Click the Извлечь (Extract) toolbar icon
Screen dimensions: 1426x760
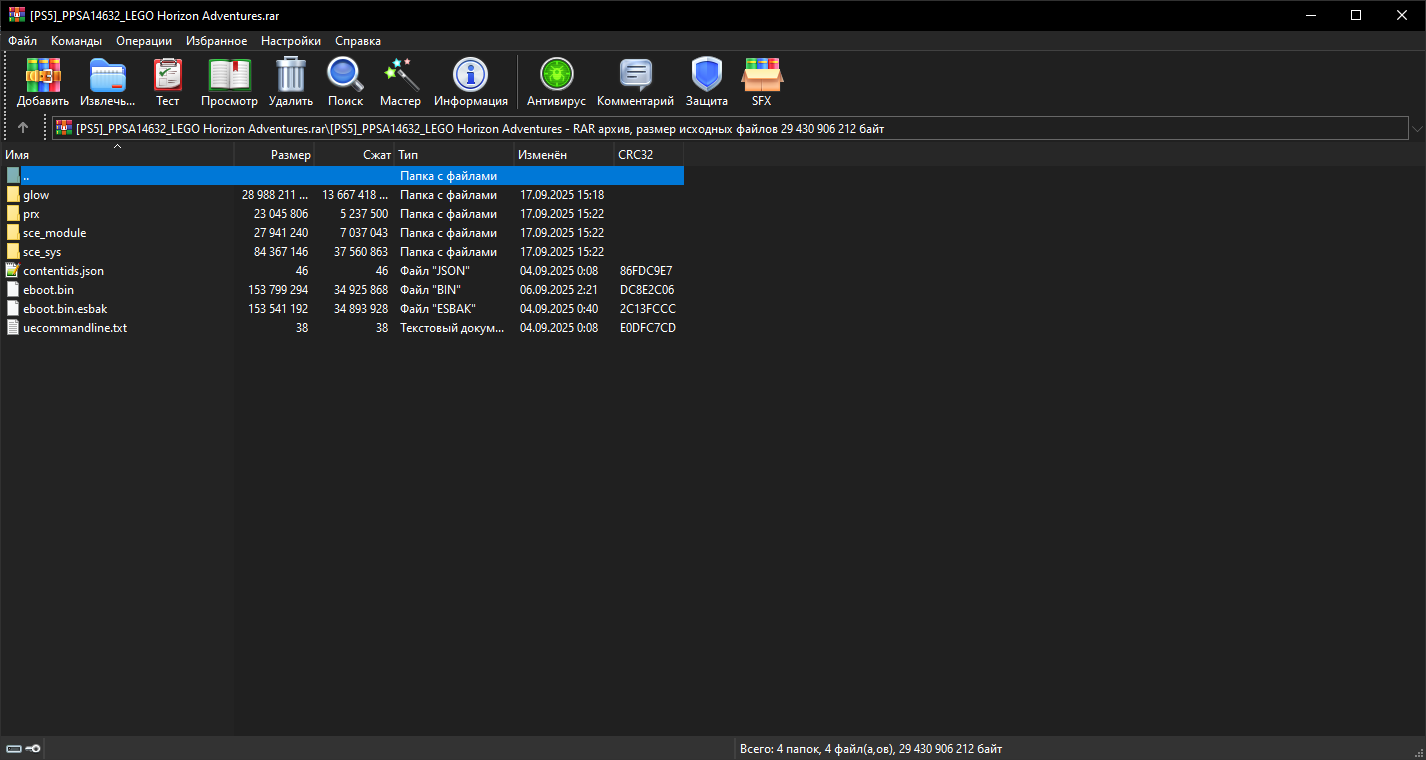click(x=108, y=75)
